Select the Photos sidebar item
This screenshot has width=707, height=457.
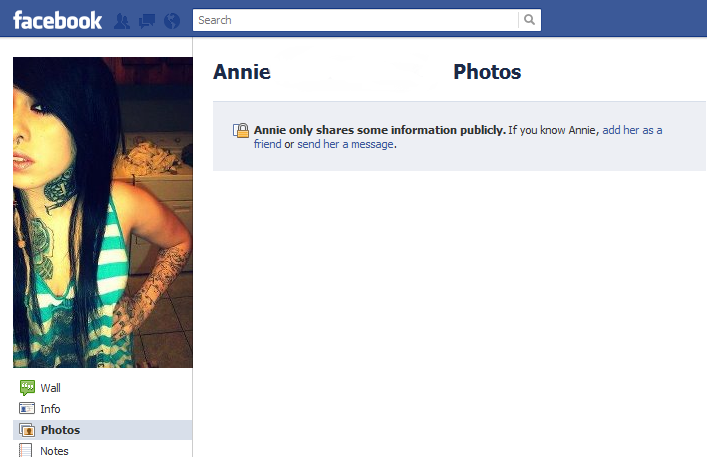[x=103, y=430]
